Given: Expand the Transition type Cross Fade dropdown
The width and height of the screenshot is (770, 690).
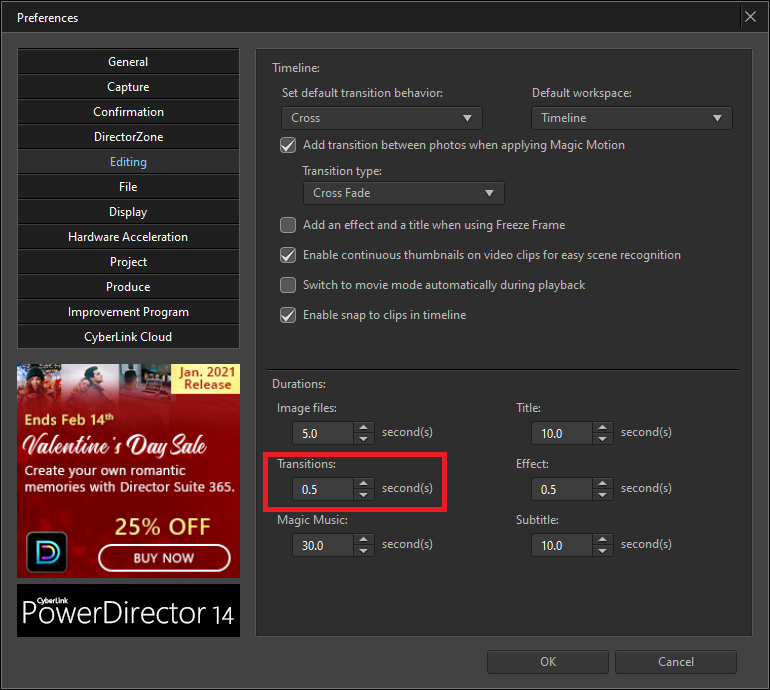Looking at the screenshot, I should coord(404,193).
